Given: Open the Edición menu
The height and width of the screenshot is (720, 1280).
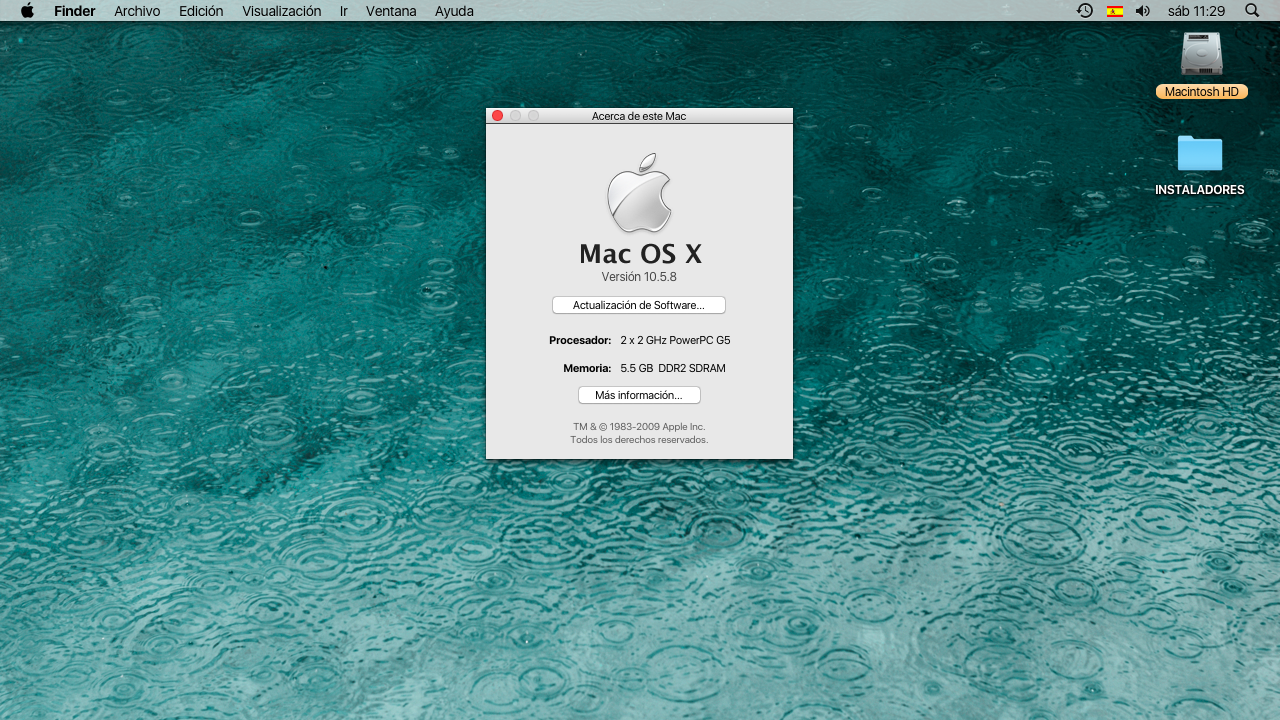Looking at the screenshot, I should click(201, 11).
